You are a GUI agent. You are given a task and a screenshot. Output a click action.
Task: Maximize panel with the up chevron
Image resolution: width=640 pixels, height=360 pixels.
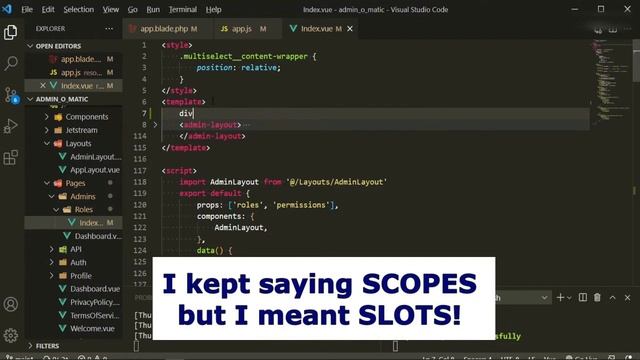[x=612, y=298]
